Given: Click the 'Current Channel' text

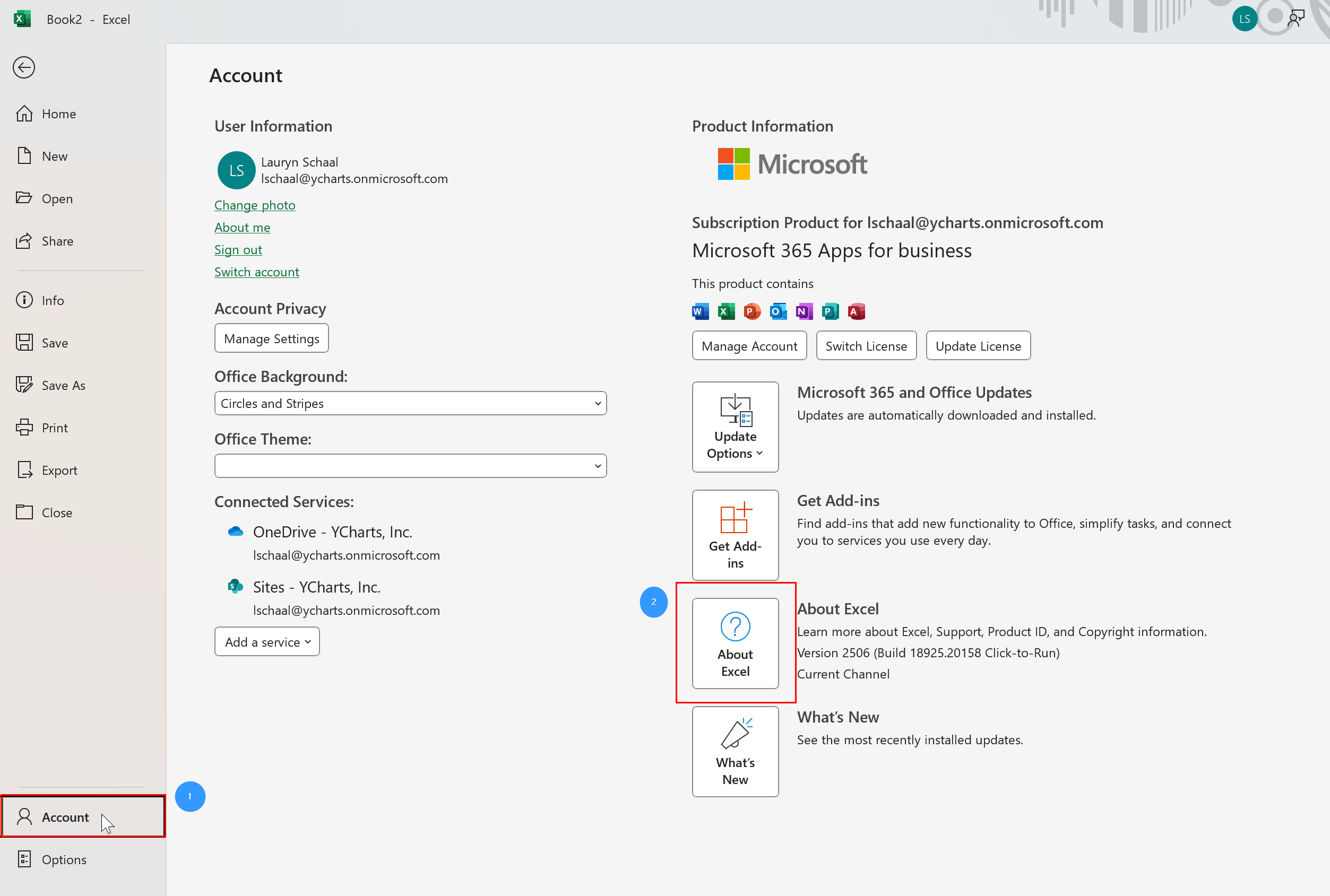Looking at the screenshot, I should (843, 674).
